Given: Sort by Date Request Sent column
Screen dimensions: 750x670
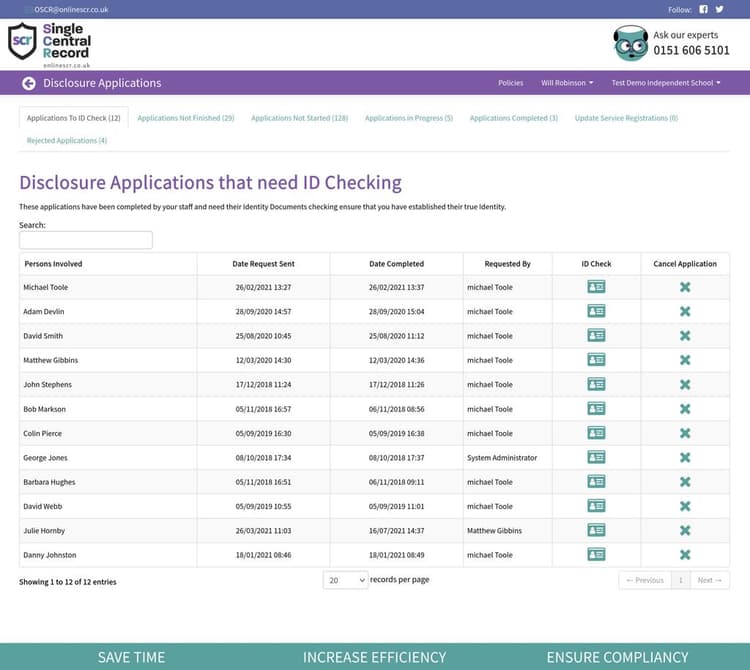Looking at the screenshot, I should (263, 264).
